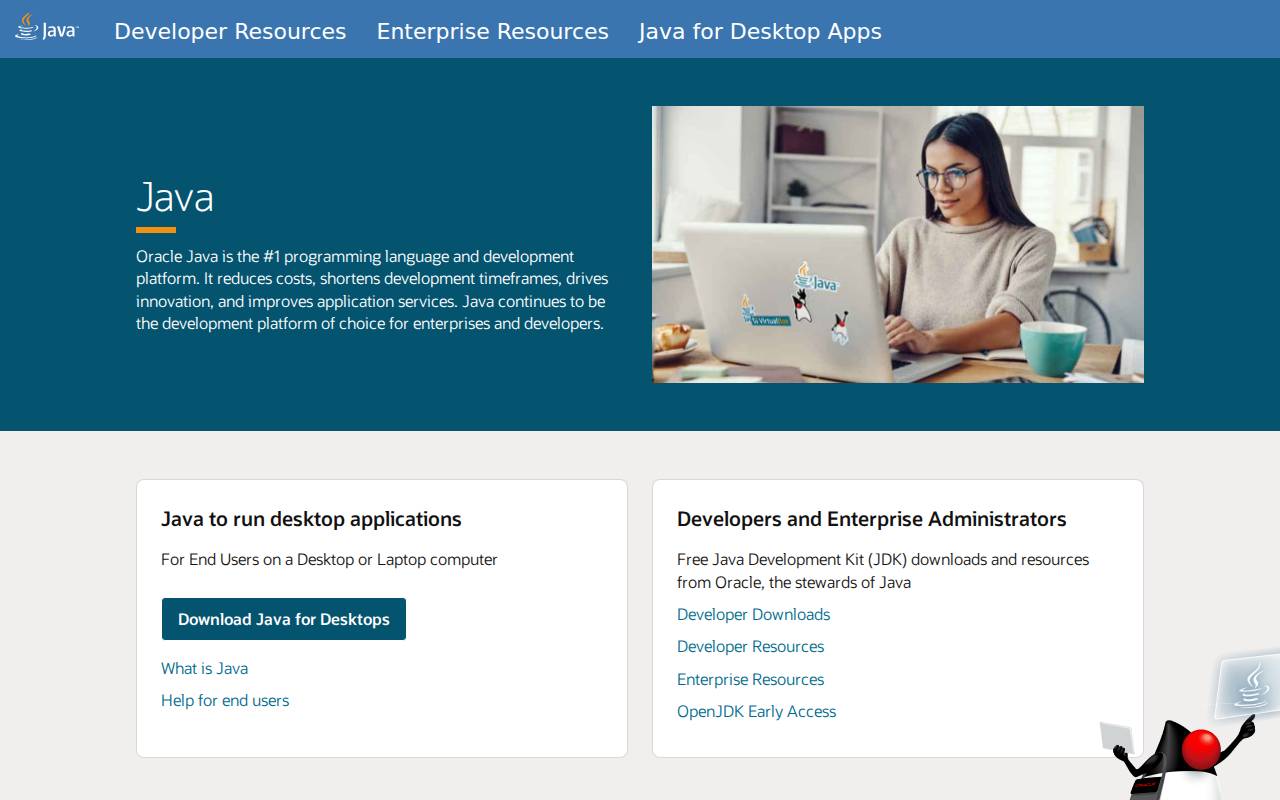Image resolution: width=1280 pixels, height=800 pixels.
Task: Open the OpenJDK Early Access link
Action: click(x=757, y=711)
